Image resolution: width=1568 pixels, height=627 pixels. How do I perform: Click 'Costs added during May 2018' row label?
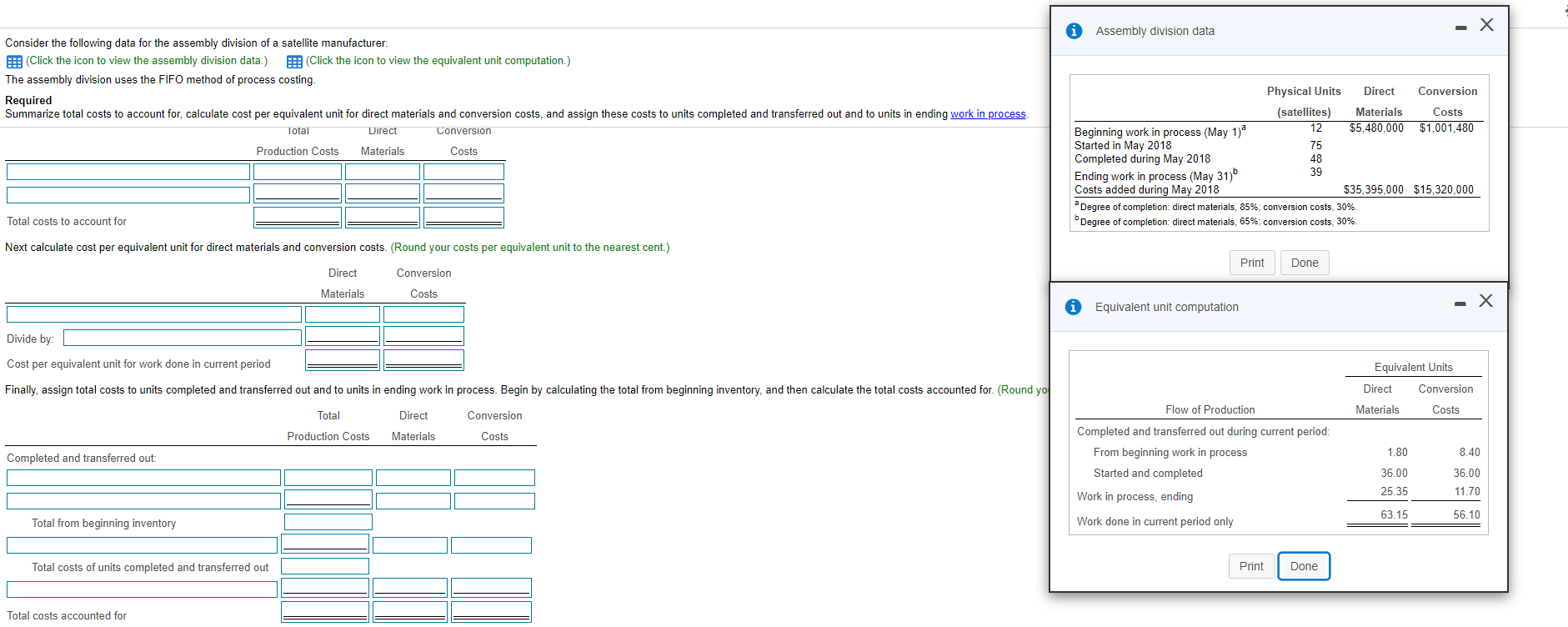tap(1146, 190)
